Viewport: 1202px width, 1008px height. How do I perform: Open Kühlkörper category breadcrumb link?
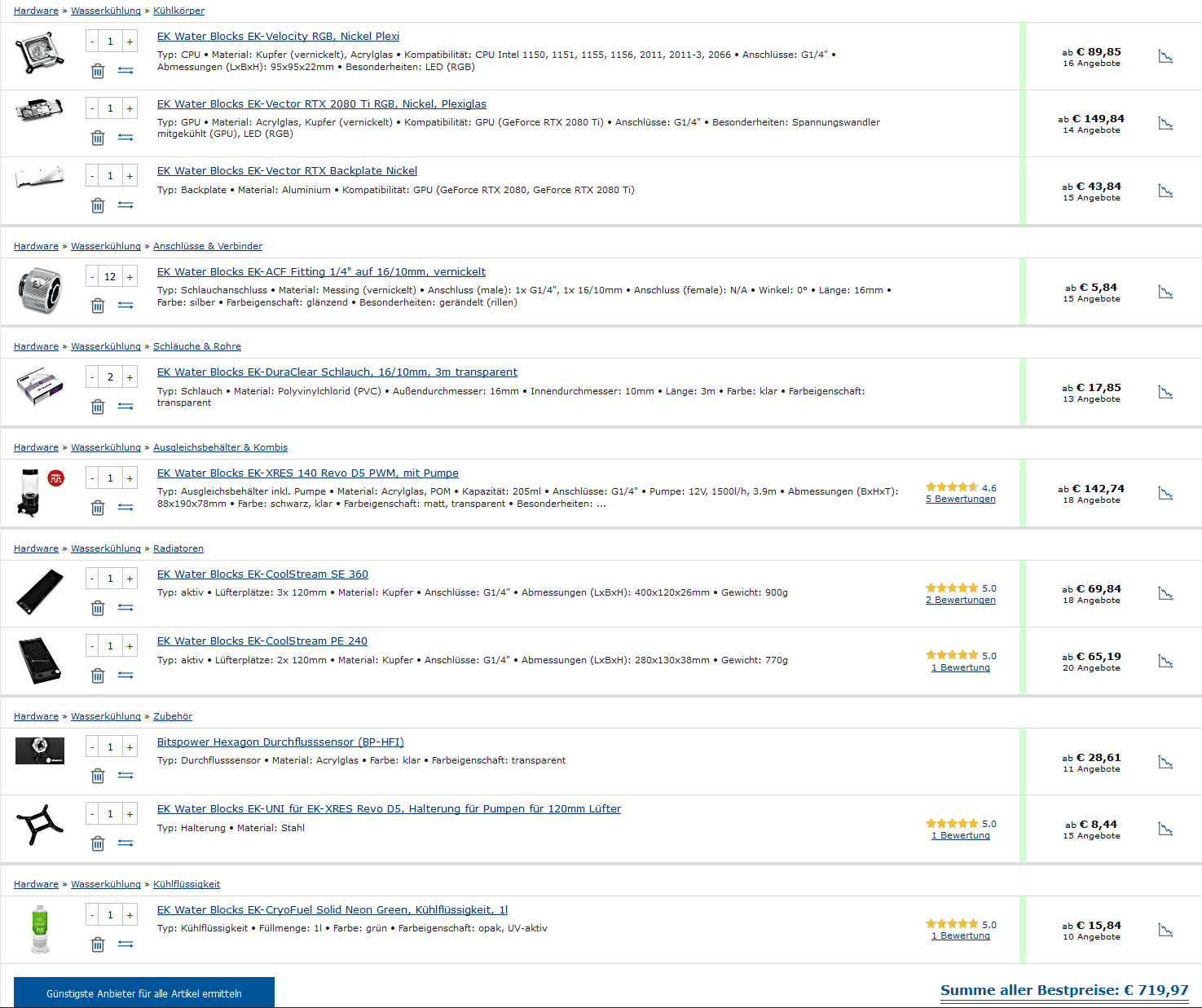(178, 11)
